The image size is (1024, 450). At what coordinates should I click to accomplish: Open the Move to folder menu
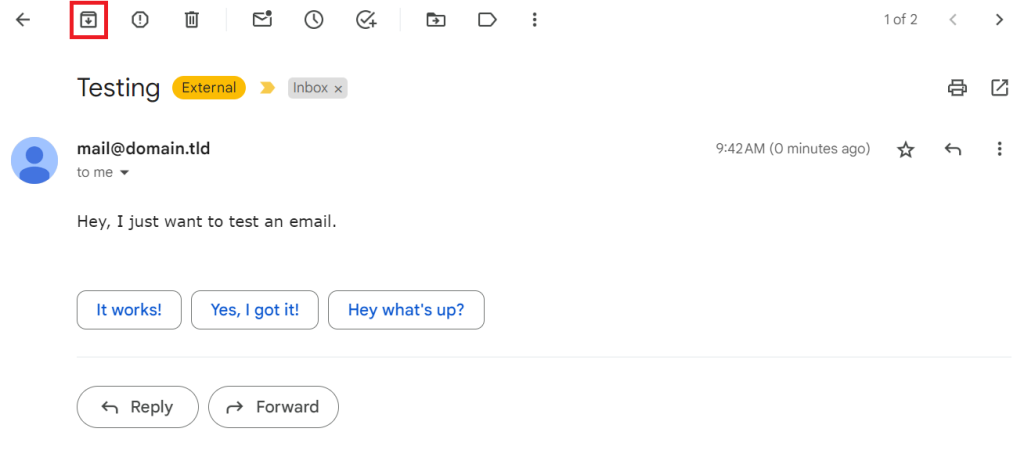point(436,19)
